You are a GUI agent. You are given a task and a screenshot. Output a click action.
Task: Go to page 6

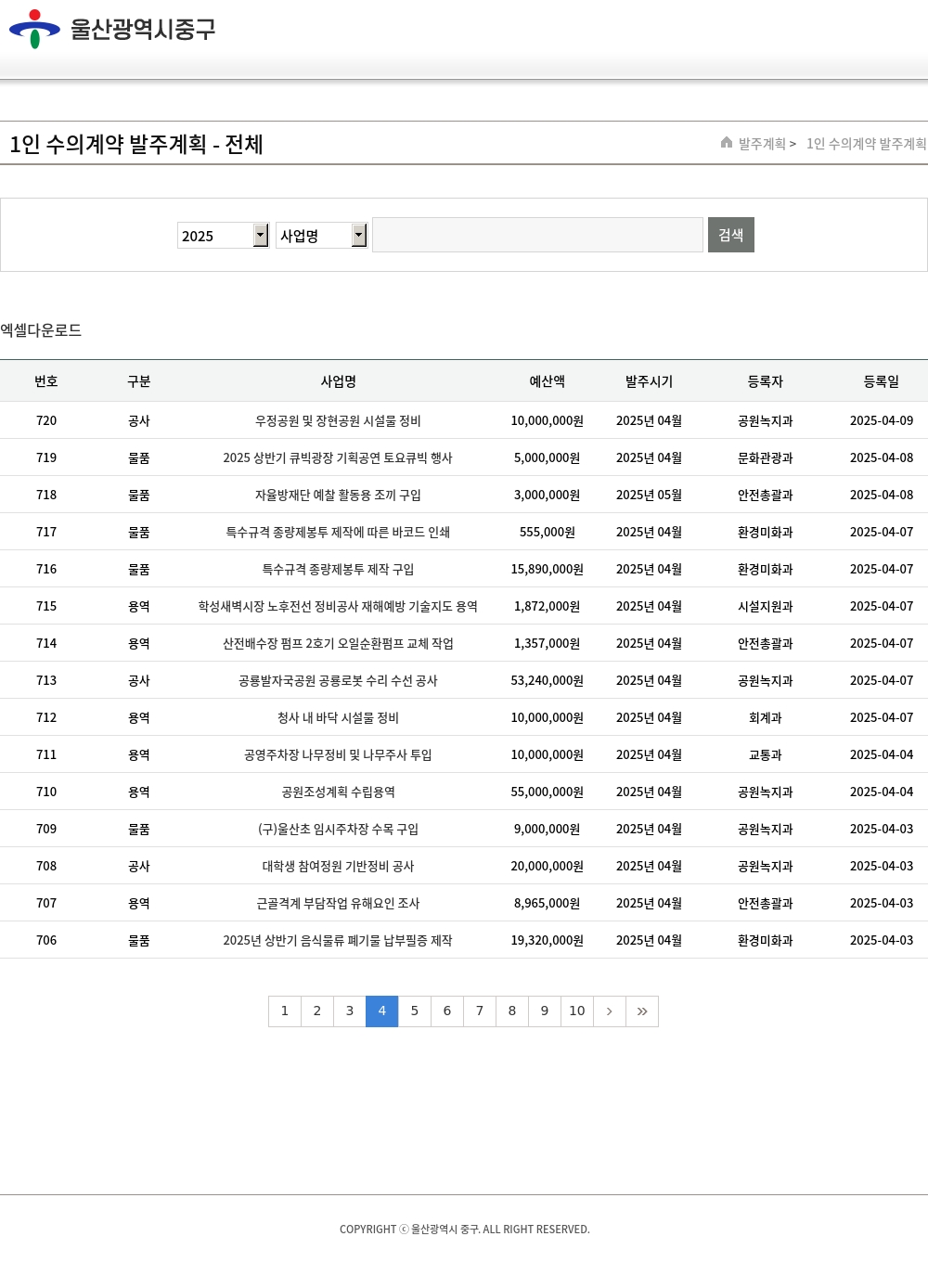[447, 1011]
